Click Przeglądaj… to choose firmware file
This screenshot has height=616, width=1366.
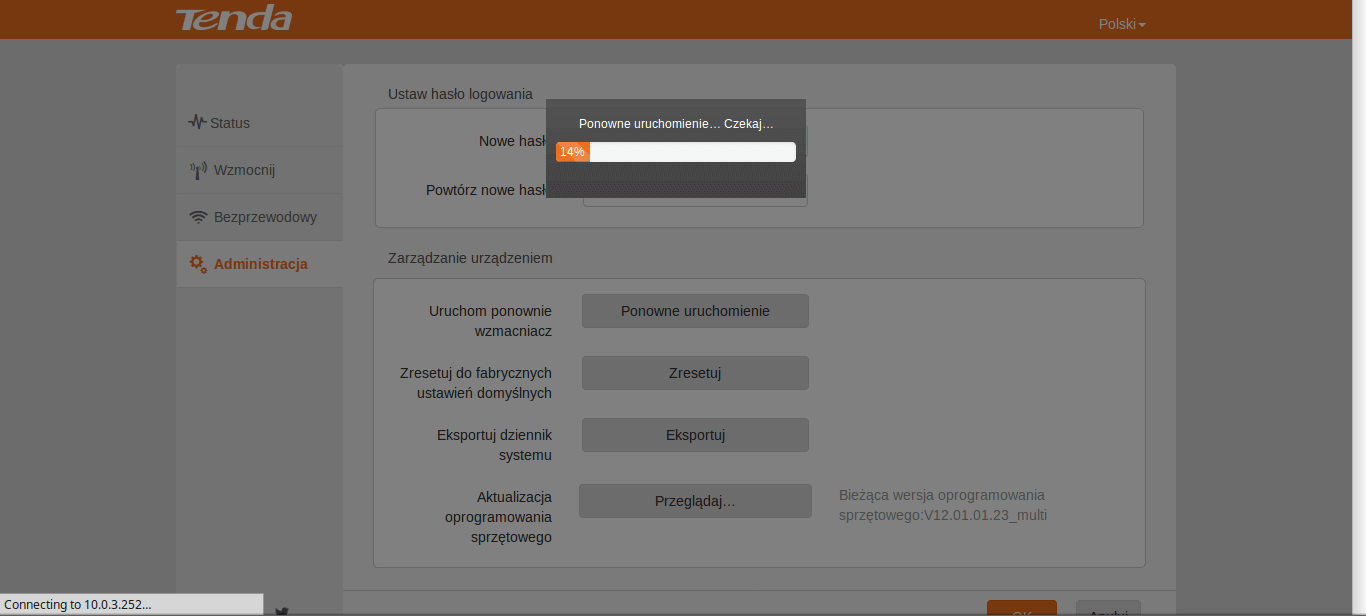click(x=695, y=501)
